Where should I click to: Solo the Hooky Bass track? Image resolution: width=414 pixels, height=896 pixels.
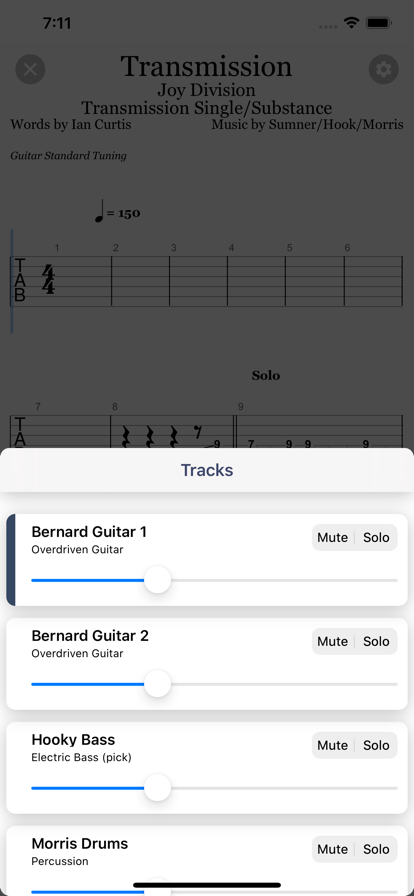pyautogui.click(x=376, y=745)
